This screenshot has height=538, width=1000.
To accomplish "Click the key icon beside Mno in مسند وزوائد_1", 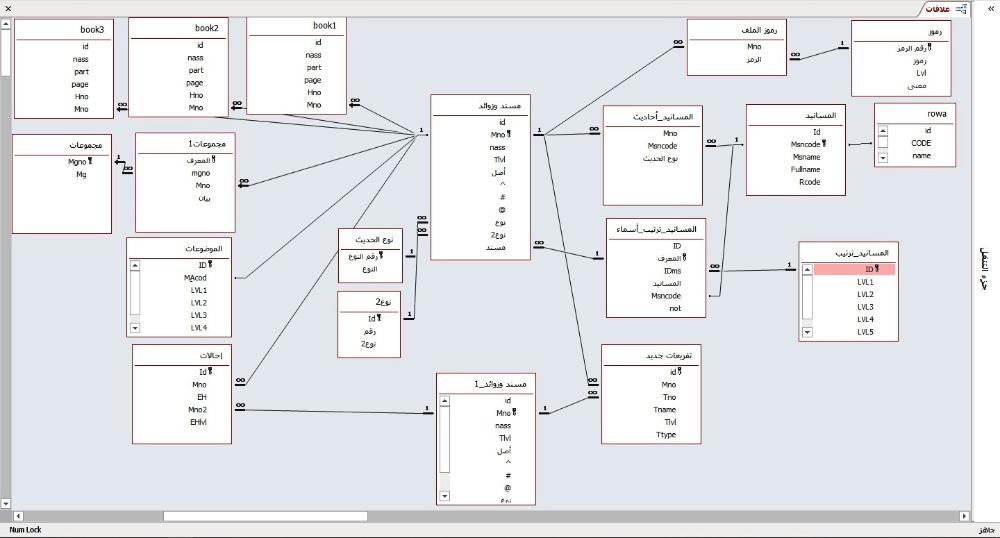I will (x=513, y=412).
